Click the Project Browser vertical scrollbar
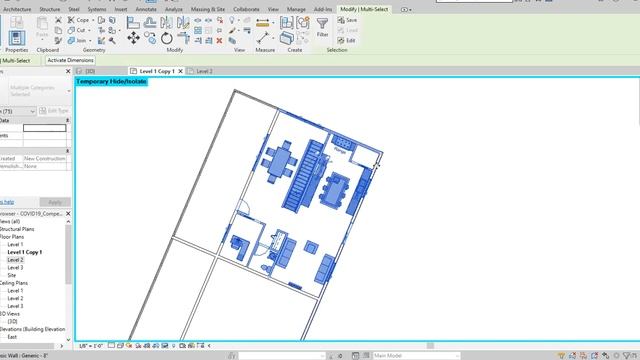 coord(68,255)
